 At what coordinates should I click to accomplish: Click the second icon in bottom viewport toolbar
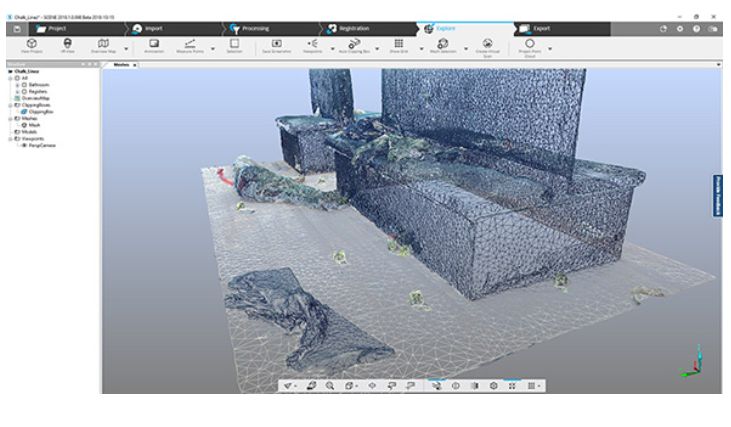pos(311,386)
